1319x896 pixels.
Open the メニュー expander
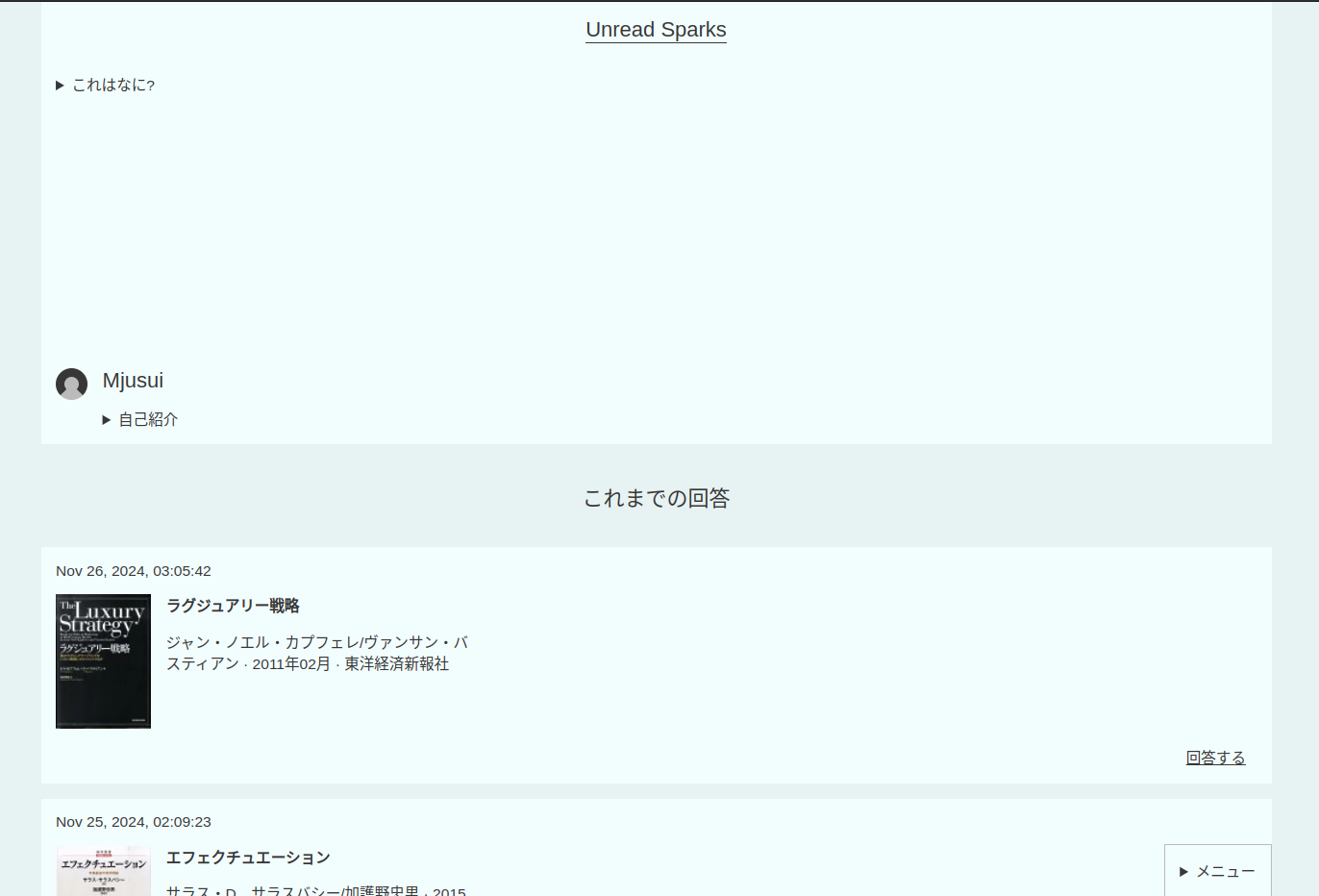1217,871
